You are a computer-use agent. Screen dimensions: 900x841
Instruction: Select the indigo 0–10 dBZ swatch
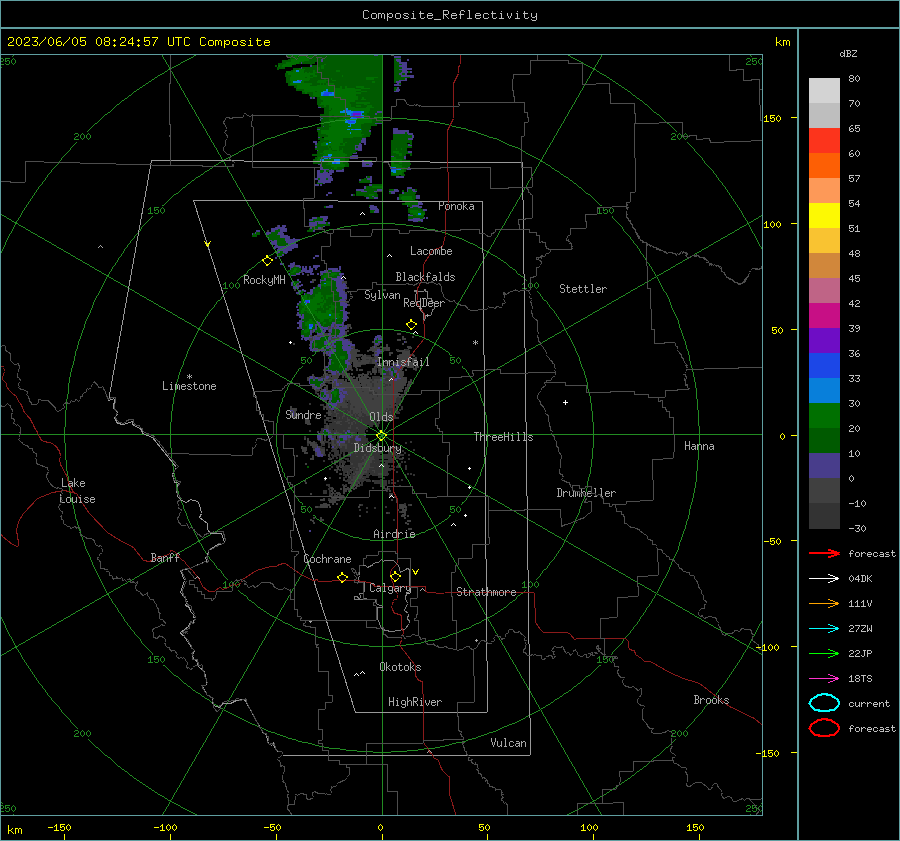click(824, 466)
